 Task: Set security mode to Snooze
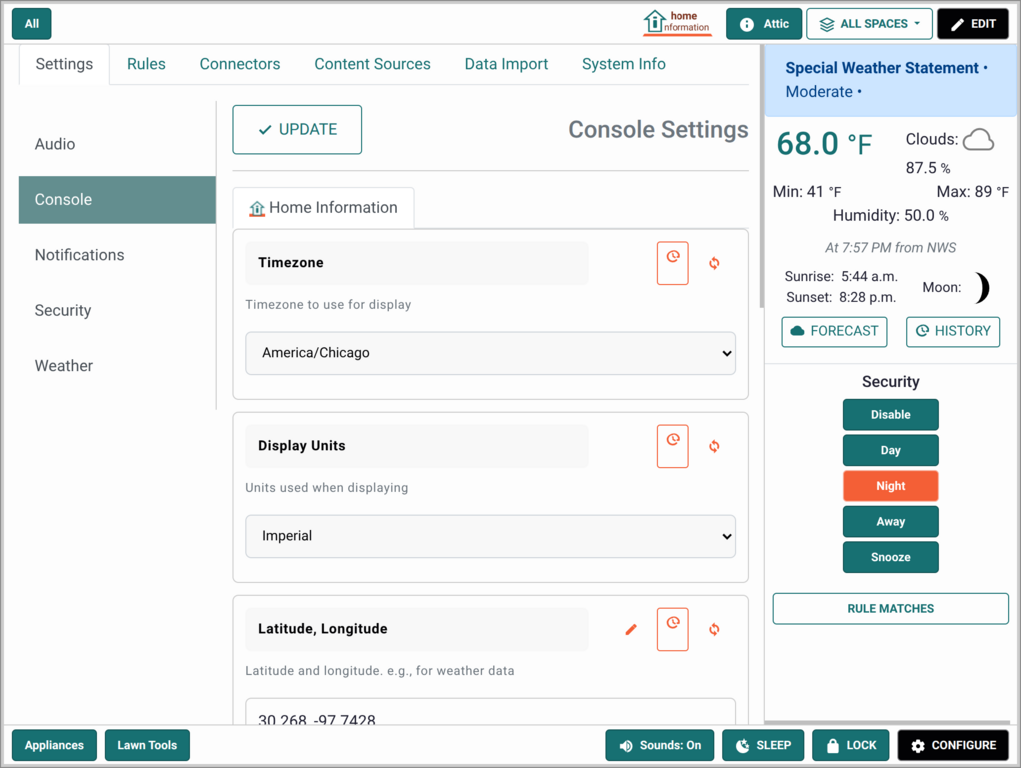pyautogui.click(x=891, y=557)
